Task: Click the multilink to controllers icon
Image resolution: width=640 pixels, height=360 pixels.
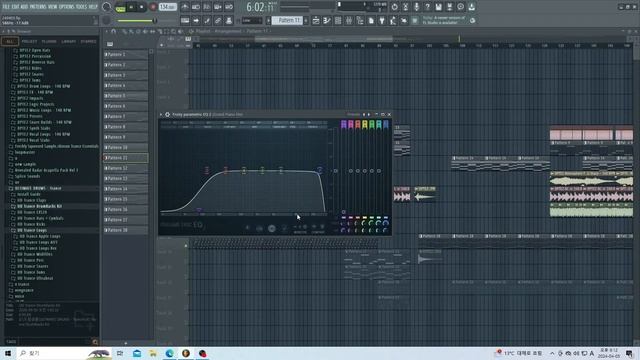Action: click(229, 20)
